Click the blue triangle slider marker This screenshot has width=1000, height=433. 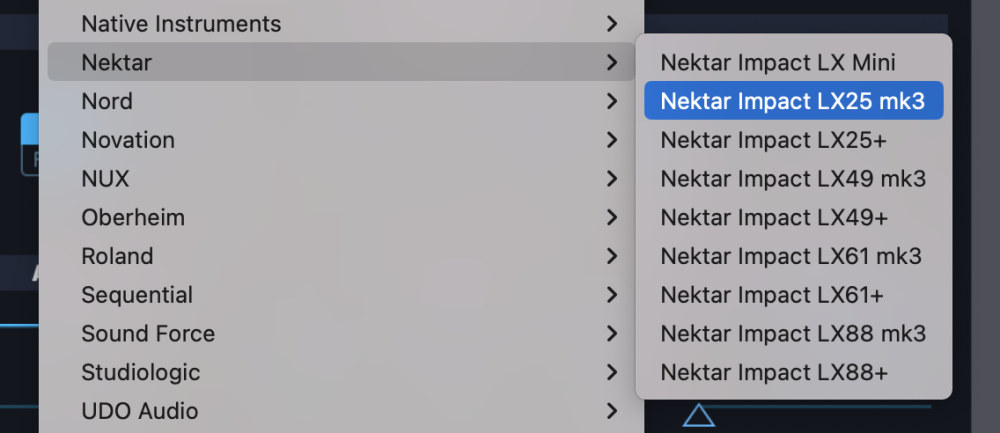click(699, 415)
